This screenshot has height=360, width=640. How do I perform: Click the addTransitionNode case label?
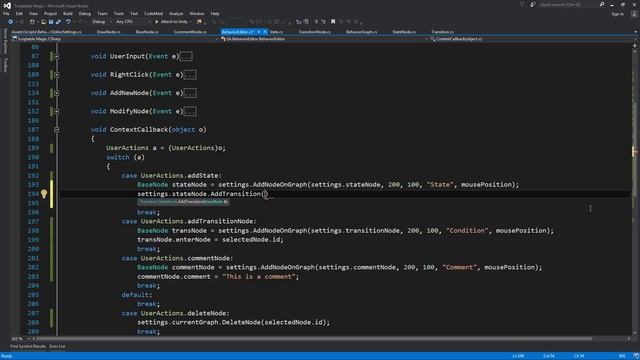click(x=189, y=221)
